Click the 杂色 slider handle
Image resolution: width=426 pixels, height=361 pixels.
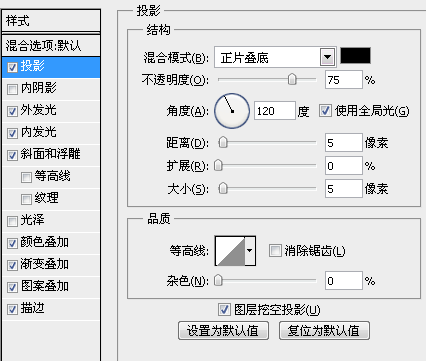218,280
